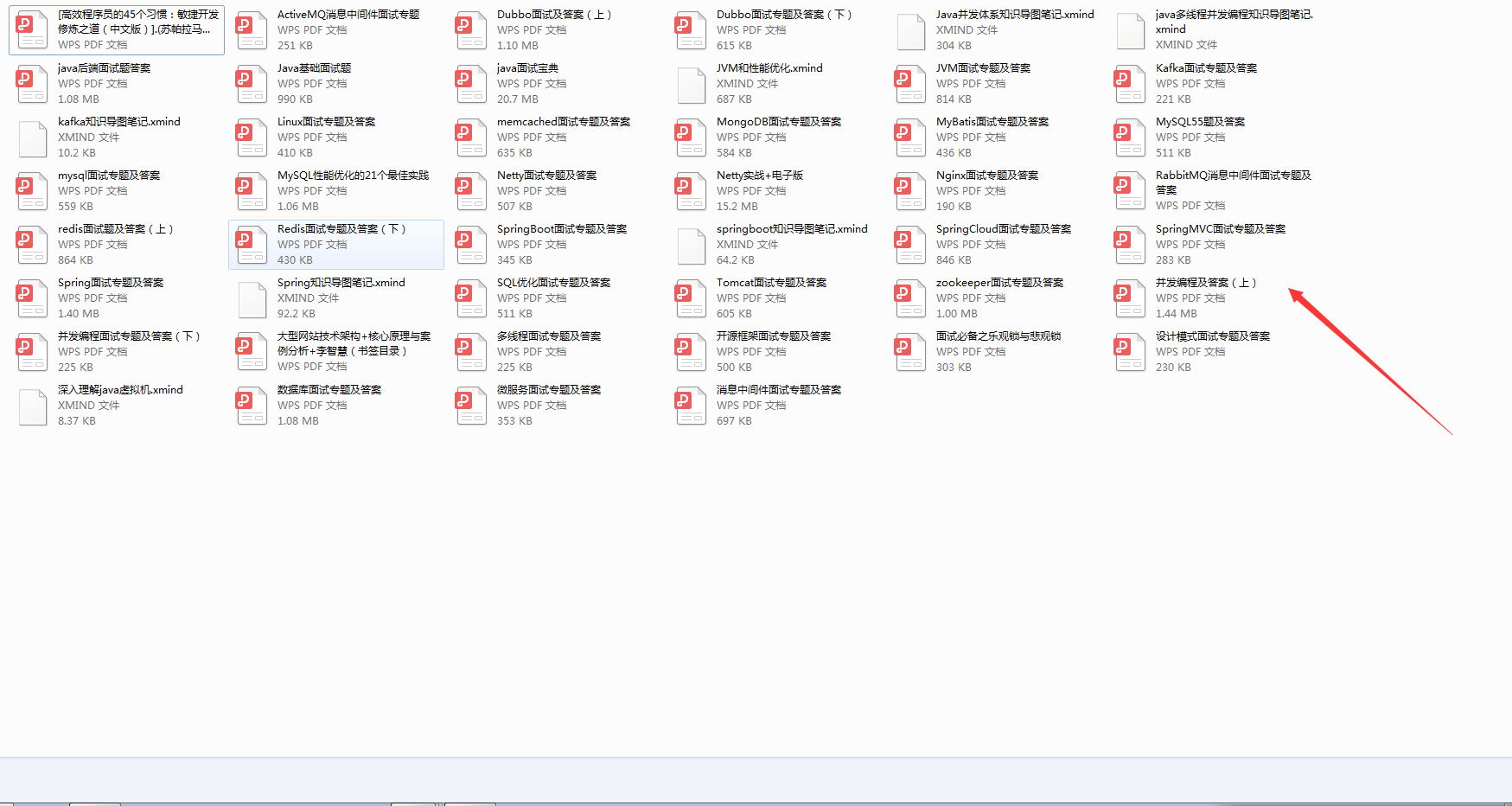Image resolution: width=1512 pixels, height=806 pixels.
Task: Select the PDF icon for ActiveMQ消息中间件面试专题
Action: 252,30
